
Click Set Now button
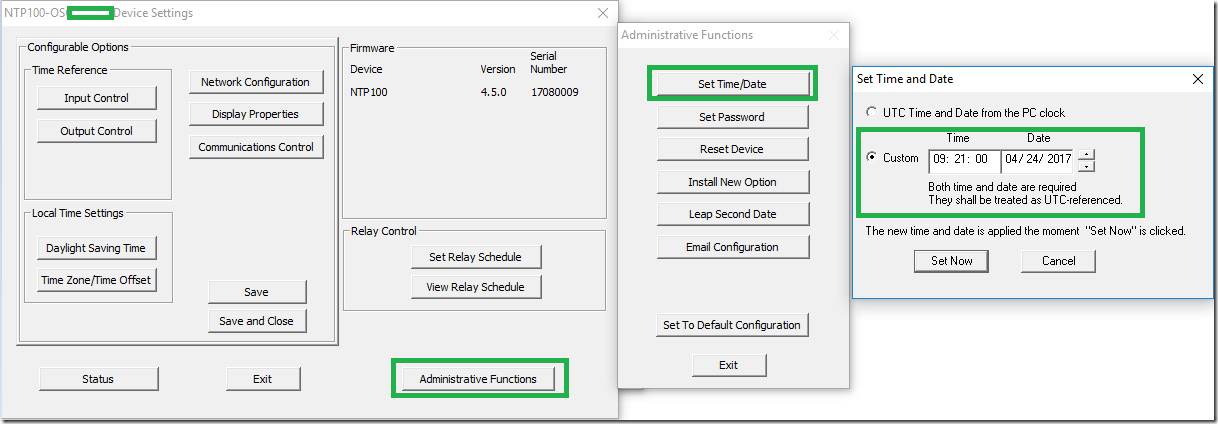click(x=951, y=261)
